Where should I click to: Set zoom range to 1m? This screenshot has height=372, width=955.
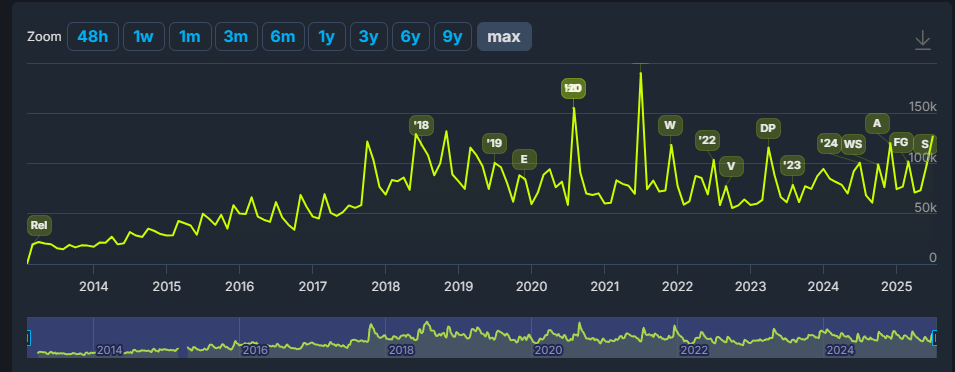[x=190, y=37]
